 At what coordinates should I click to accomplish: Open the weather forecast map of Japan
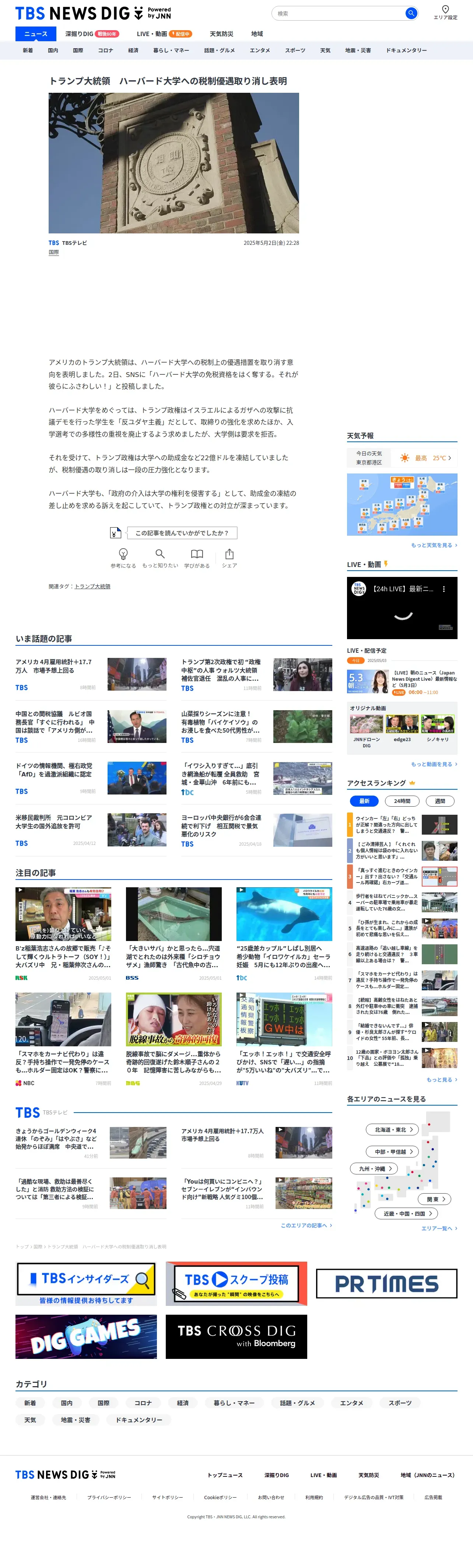click(402, 505)
